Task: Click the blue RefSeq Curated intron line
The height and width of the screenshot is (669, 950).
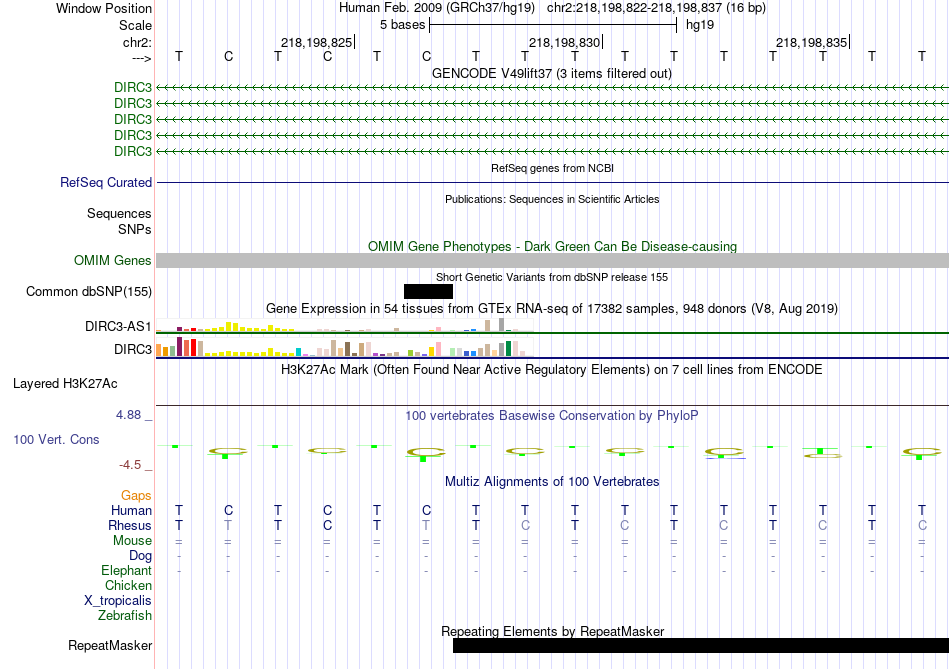Action: tap(552, 182)
